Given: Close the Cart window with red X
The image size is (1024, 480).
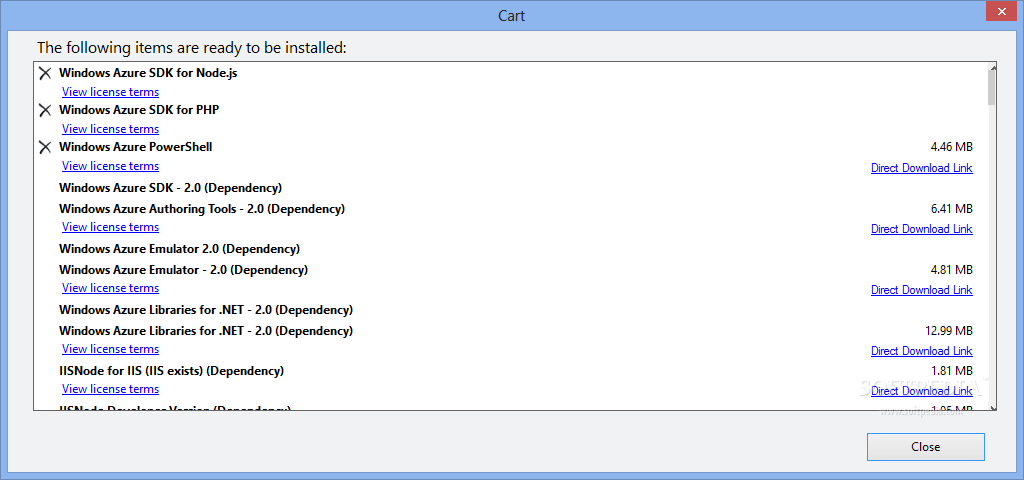Looking at the screenshot, I should click(1001, 11).
